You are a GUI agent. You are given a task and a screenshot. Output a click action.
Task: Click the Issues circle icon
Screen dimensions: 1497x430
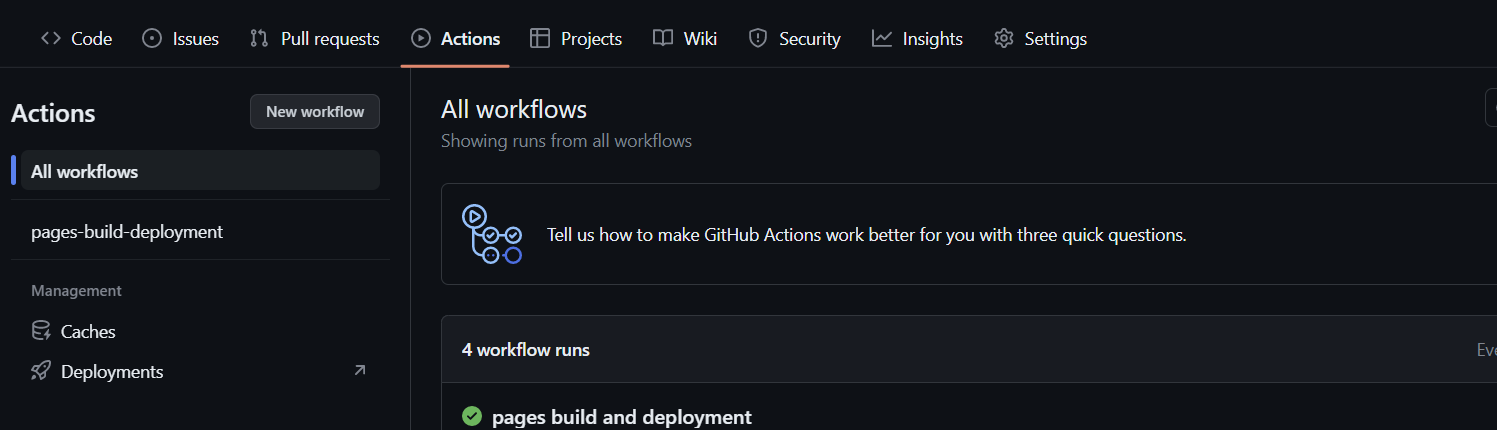152,39
